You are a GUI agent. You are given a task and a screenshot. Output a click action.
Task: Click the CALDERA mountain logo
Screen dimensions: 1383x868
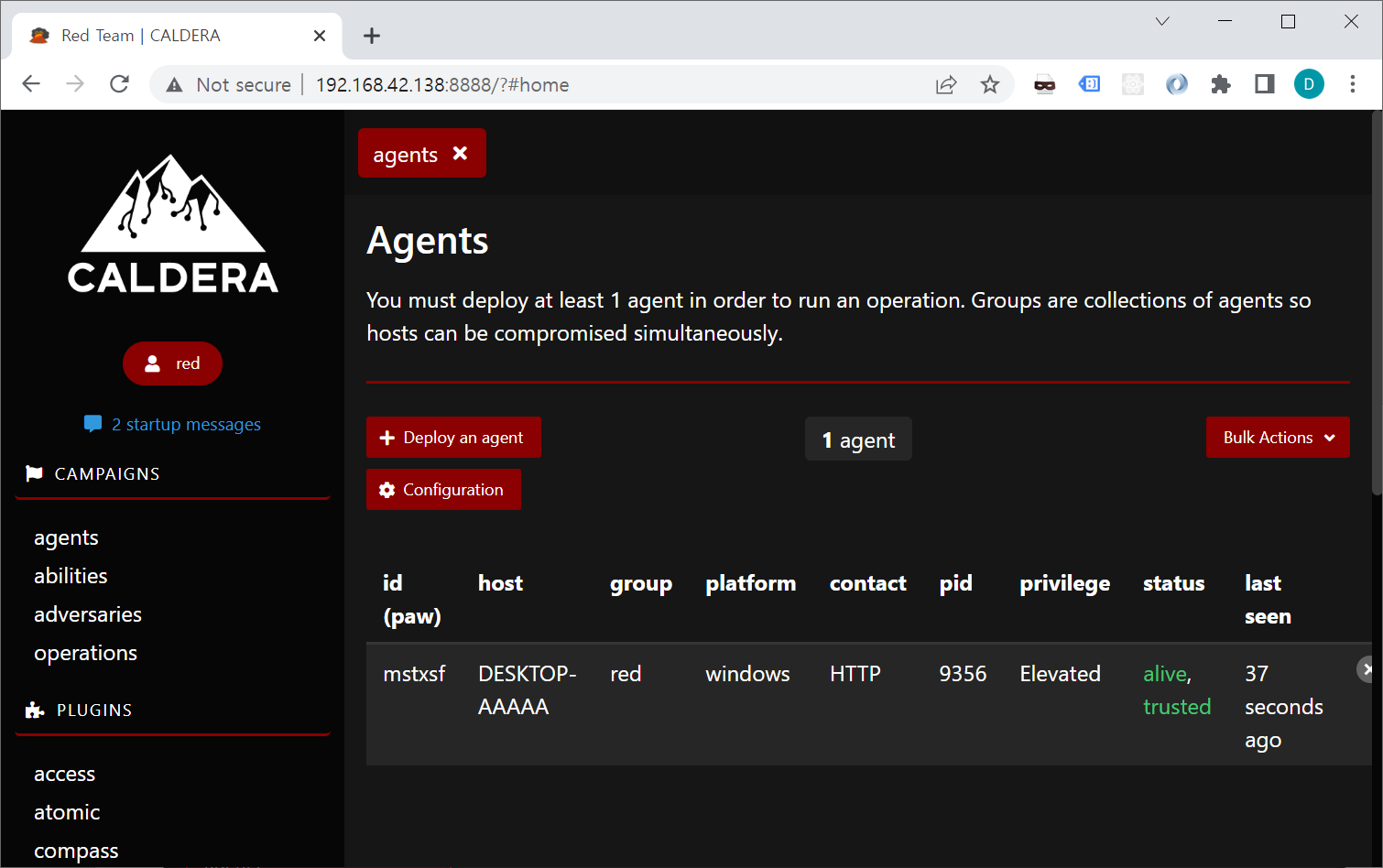pyautogui.click(x=173, y=223)
